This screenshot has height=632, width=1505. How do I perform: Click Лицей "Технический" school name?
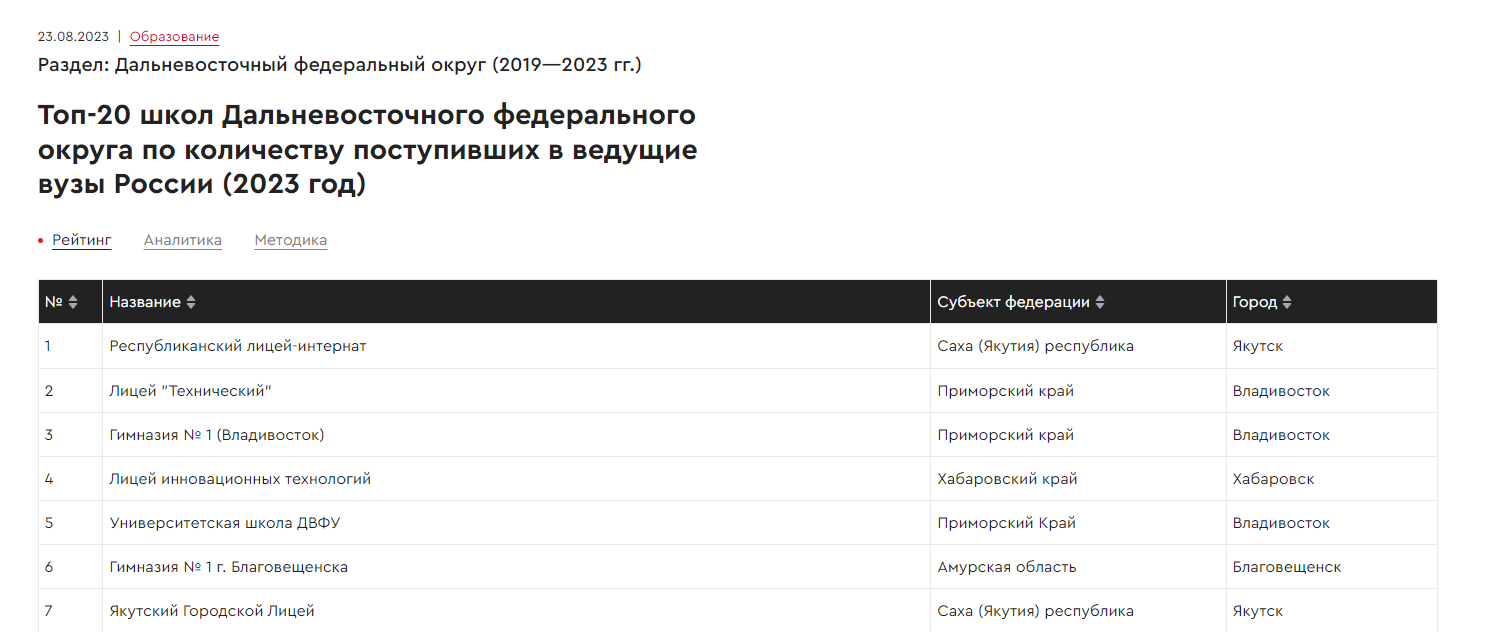coord(190,391)
